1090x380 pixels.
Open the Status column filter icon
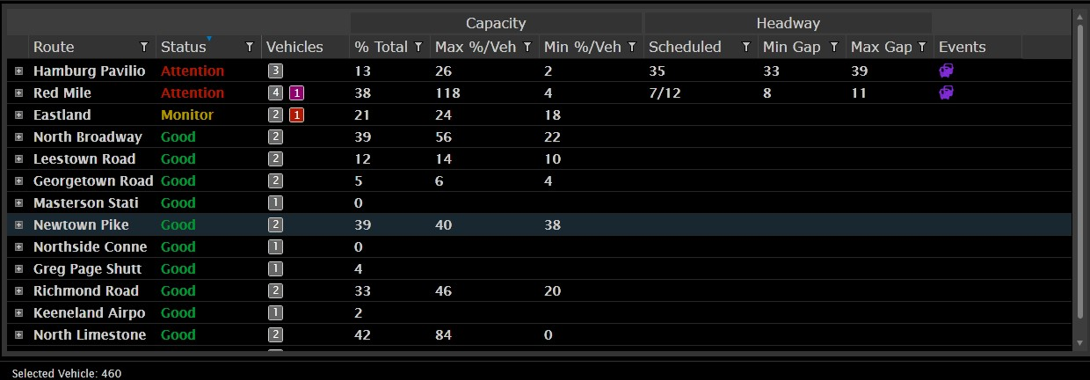tap(250, 47)
